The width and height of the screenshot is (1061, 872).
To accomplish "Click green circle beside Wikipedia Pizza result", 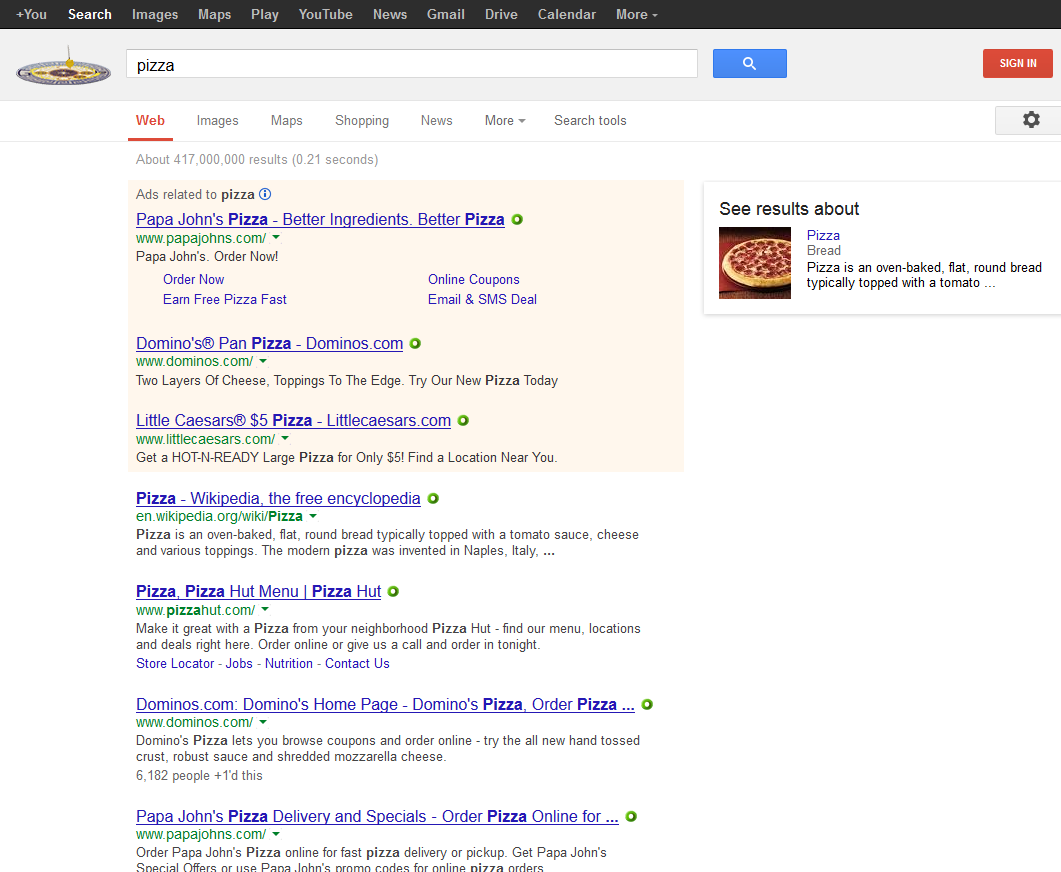I will (433, 499).
